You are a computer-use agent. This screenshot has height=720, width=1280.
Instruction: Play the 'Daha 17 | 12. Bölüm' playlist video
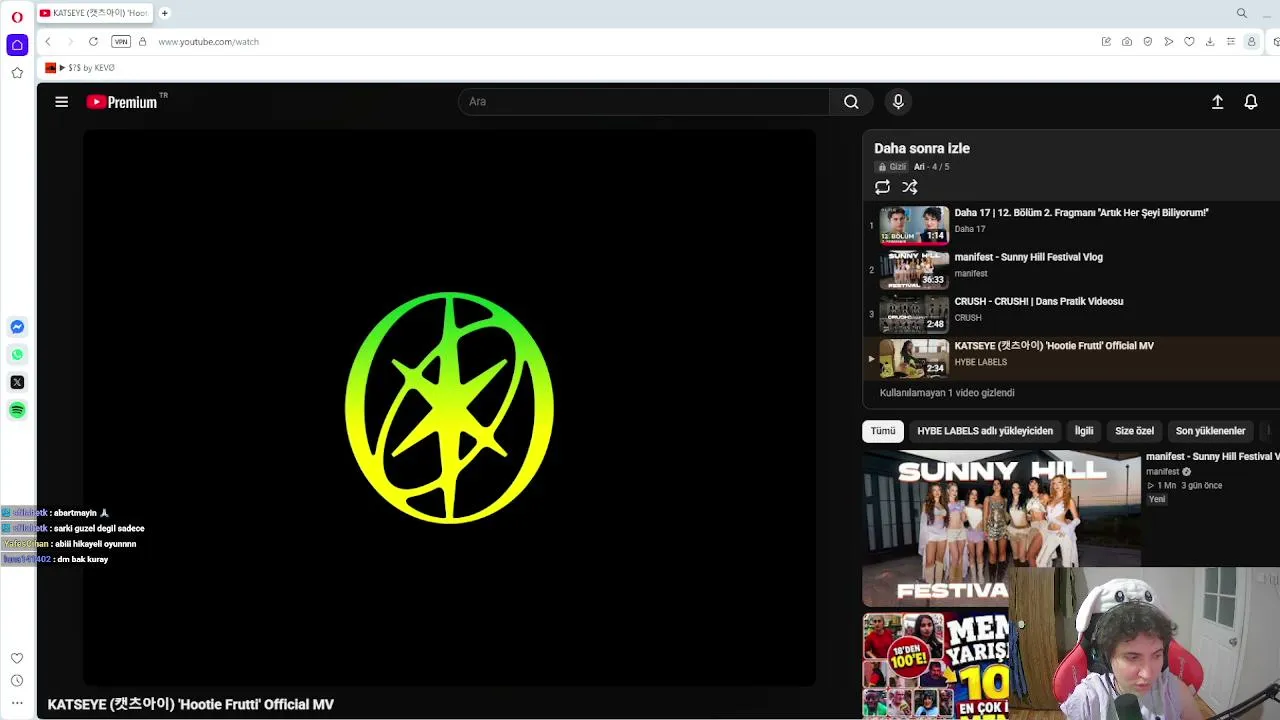click(1071, 225)
